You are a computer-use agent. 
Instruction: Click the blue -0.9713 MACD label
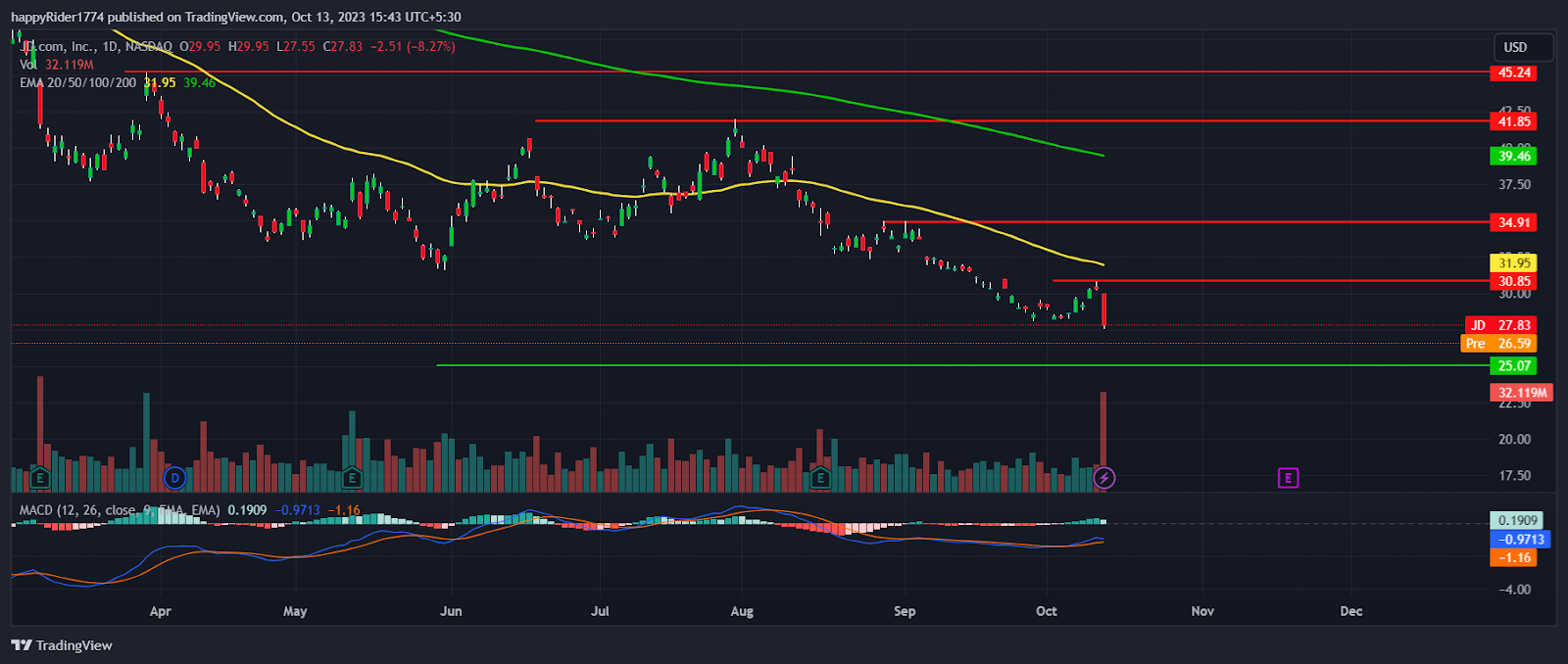pos(1520,540)
